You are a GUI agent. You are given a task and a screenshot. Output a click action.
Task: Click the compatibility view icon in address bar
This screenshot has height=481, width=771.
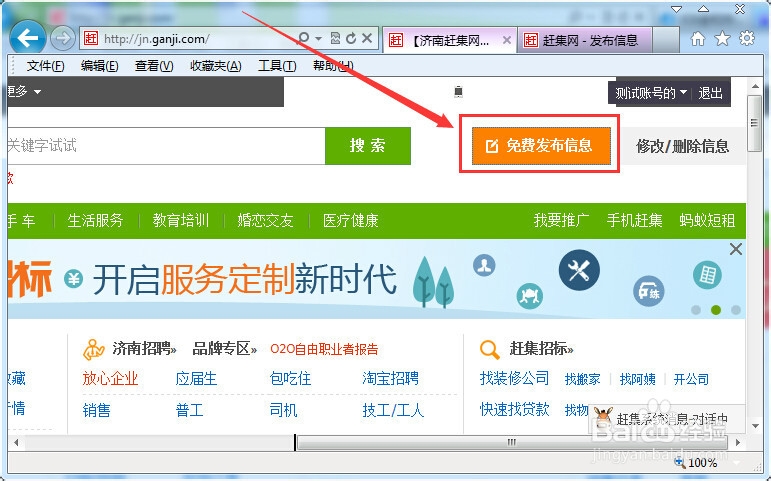click(x=335, y=38)
